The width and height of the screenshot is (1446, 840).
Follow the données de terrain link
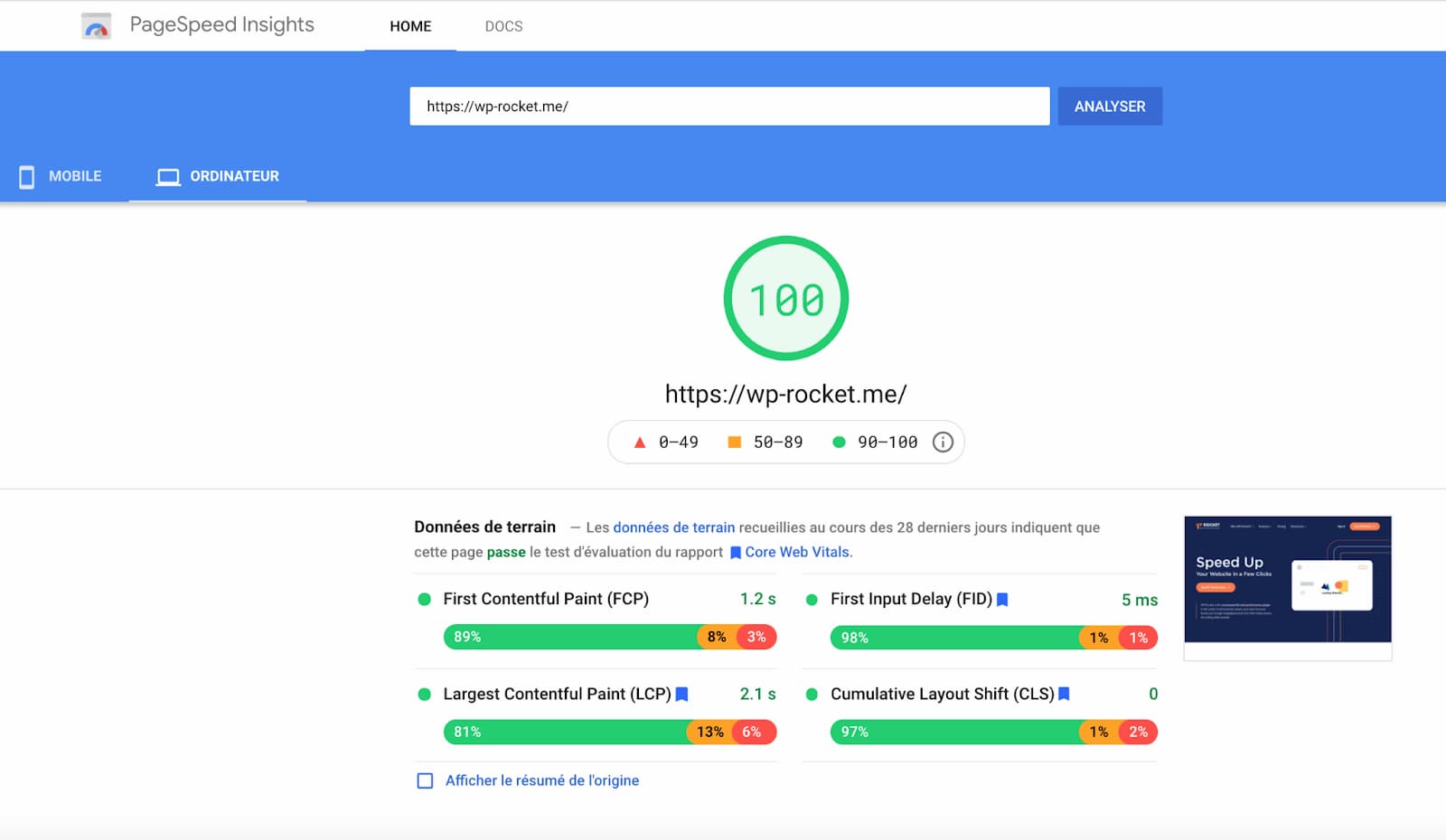click(674, 527)
